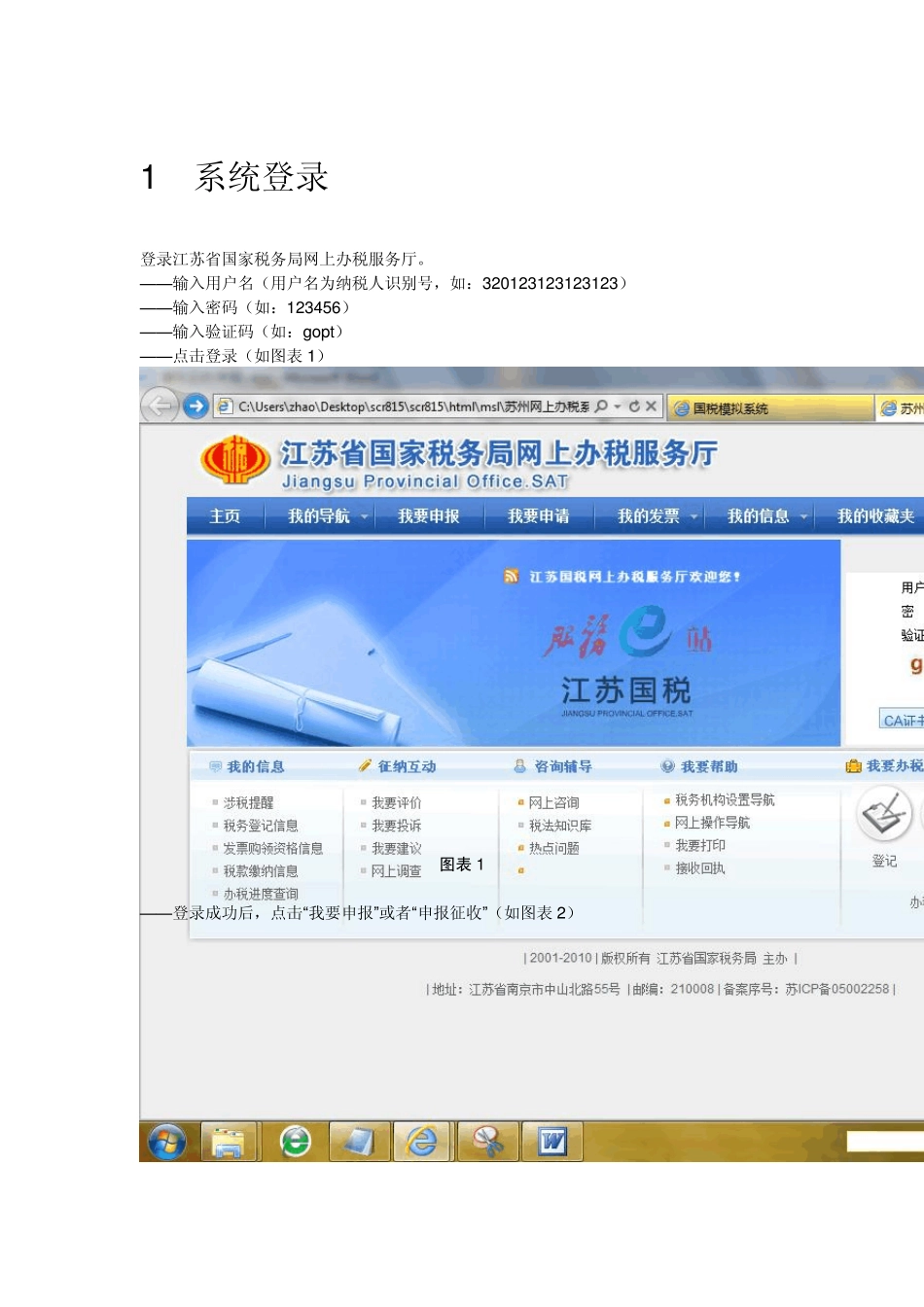924x1307 pixels.
Task: Open the 税法知识库 link
Action: click(x=560, y=826)
